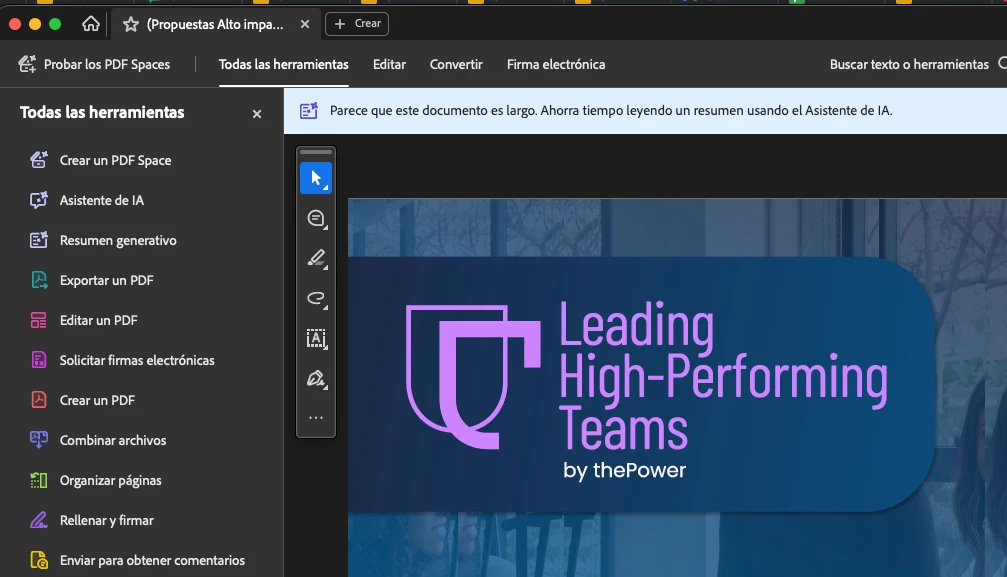Select the freehand lasso draw tool

pos(316,298)
